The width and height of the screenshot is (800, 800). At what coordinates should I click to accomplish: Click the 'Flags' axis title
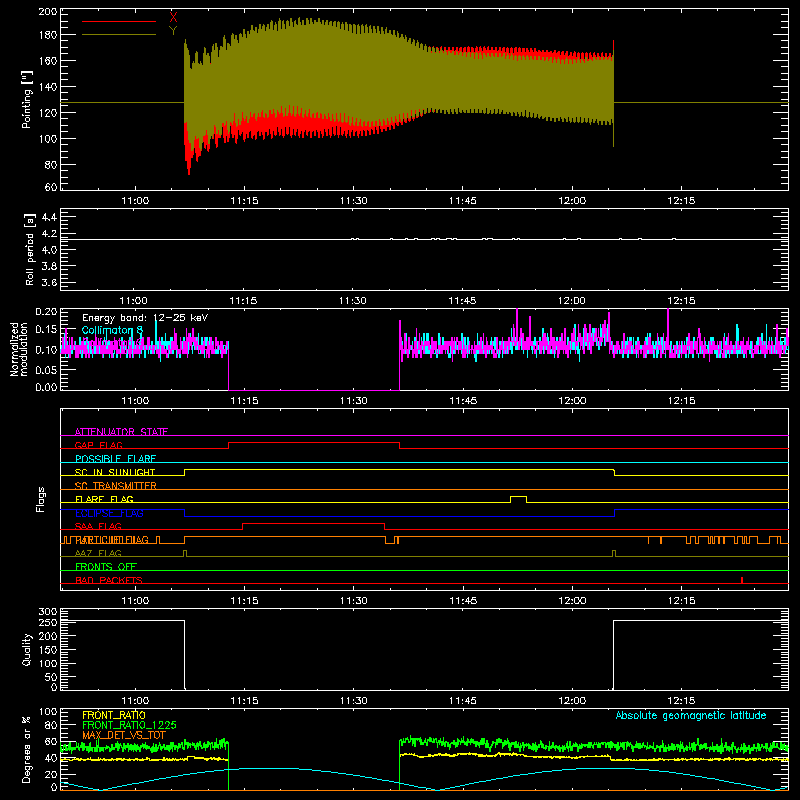point(41,499)
